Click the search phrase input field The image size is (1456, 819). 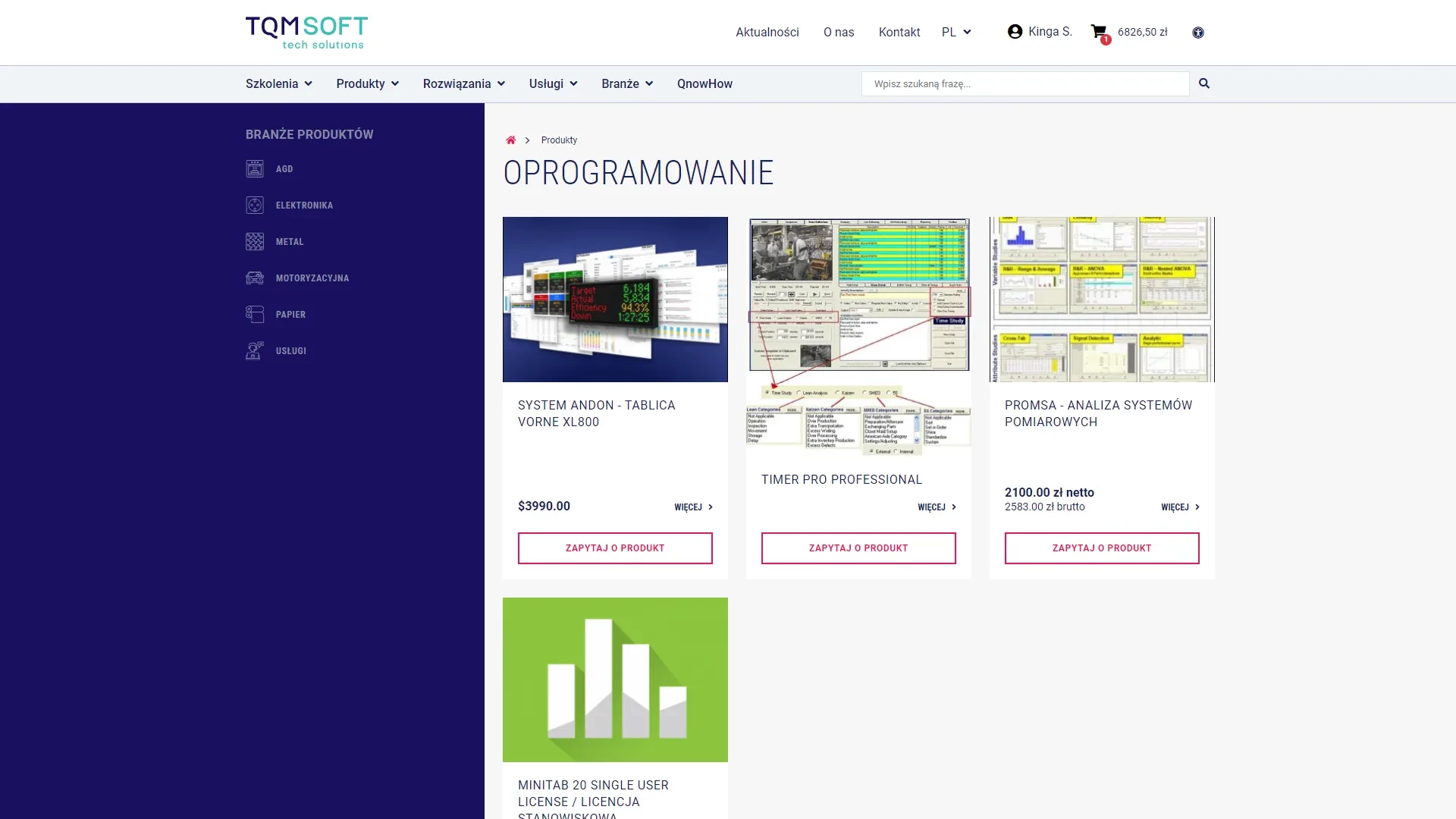coord(1025,83)
